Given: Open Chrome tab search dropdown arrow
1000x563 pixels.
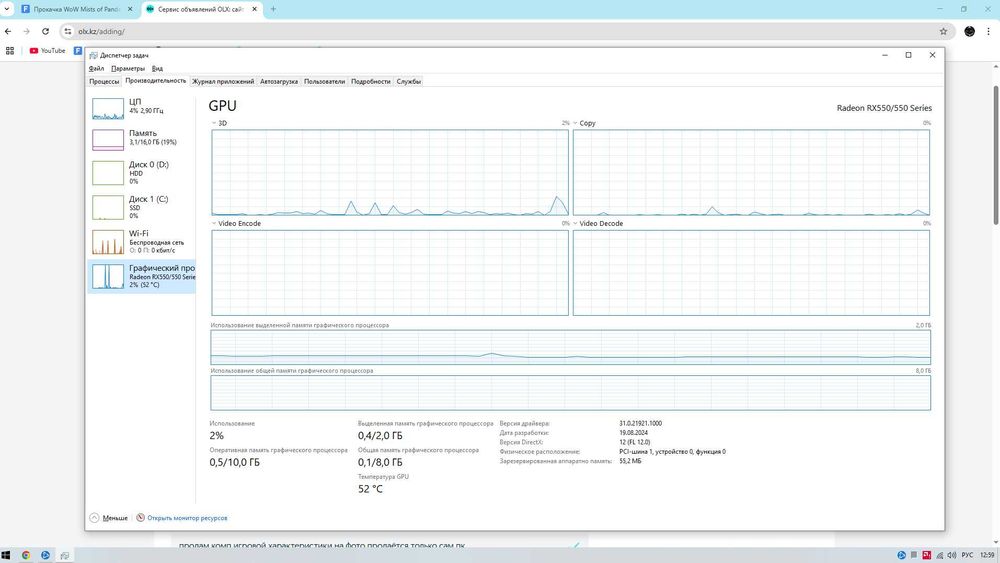Looking at the screenshot, I should 7,10.
